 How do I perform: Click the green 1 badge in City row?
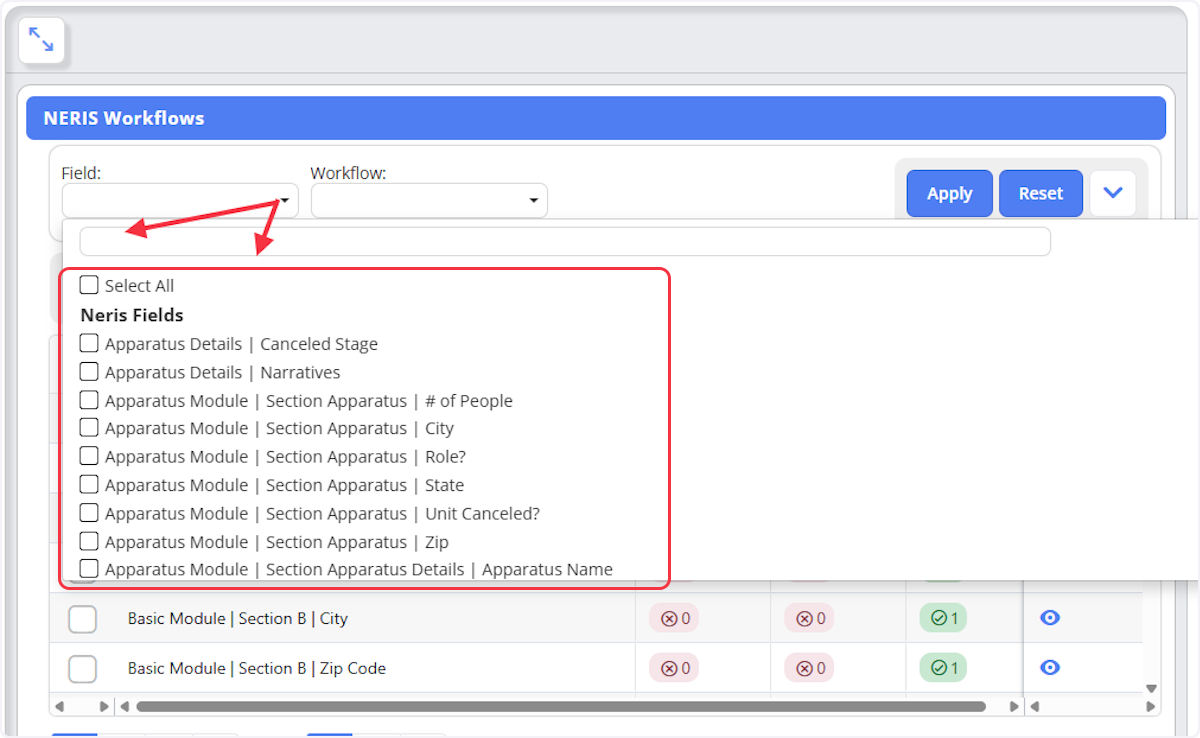943,618
